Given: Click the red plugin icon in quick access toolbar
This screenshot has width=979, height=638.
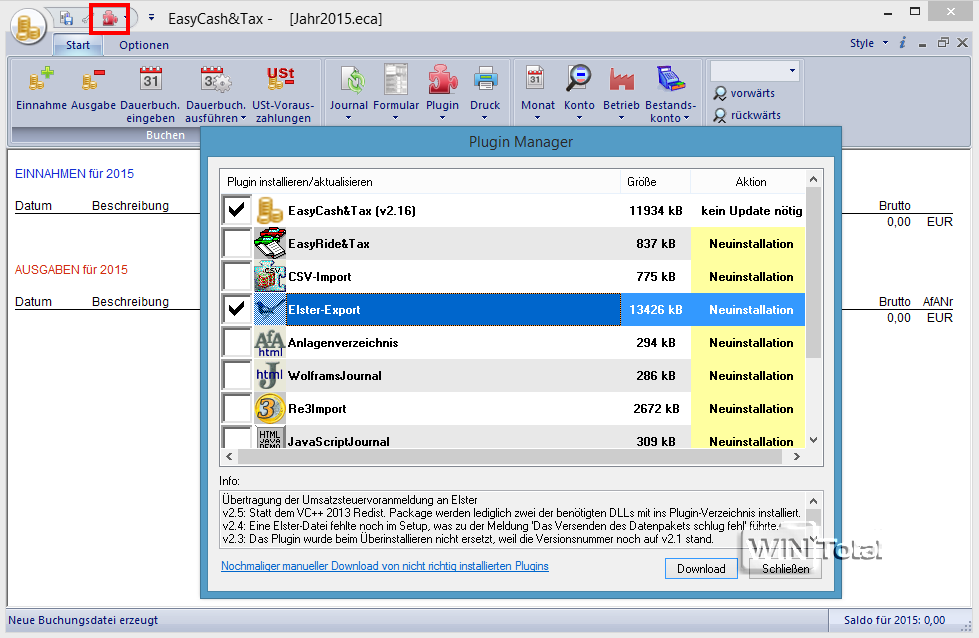Looking at the screenshot, I should click(108, 18).
